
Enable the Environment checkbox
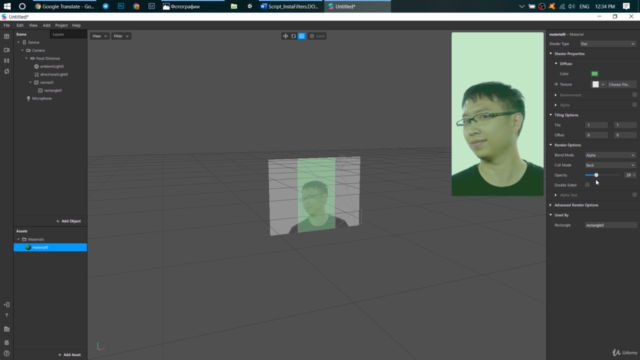click(x=634, y=95)
